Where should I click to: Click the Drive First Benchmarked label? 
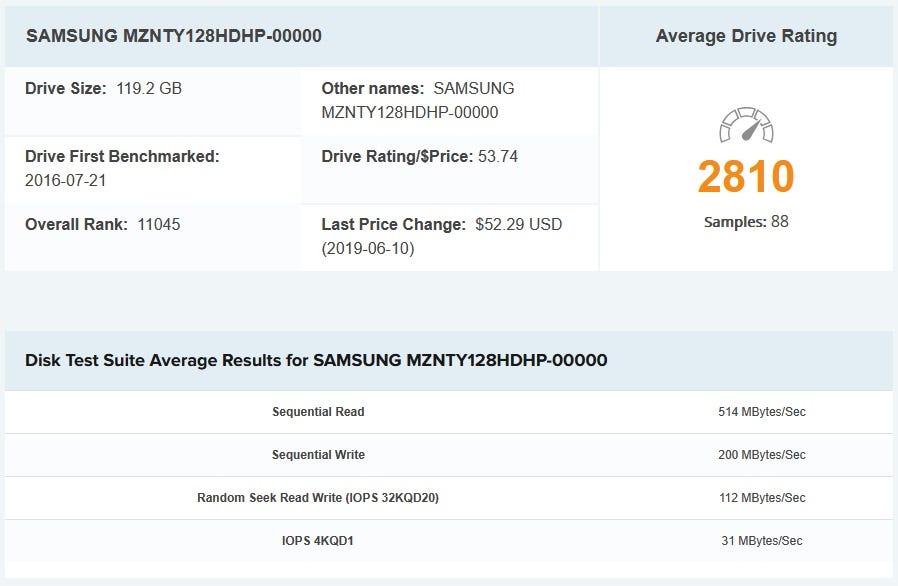click(122, 156)
